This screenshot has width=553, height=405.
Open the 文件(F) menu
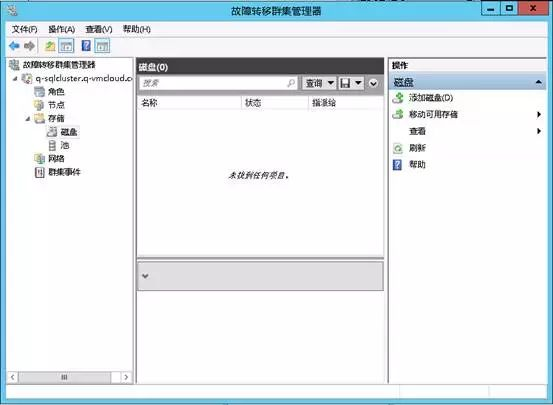24,30
